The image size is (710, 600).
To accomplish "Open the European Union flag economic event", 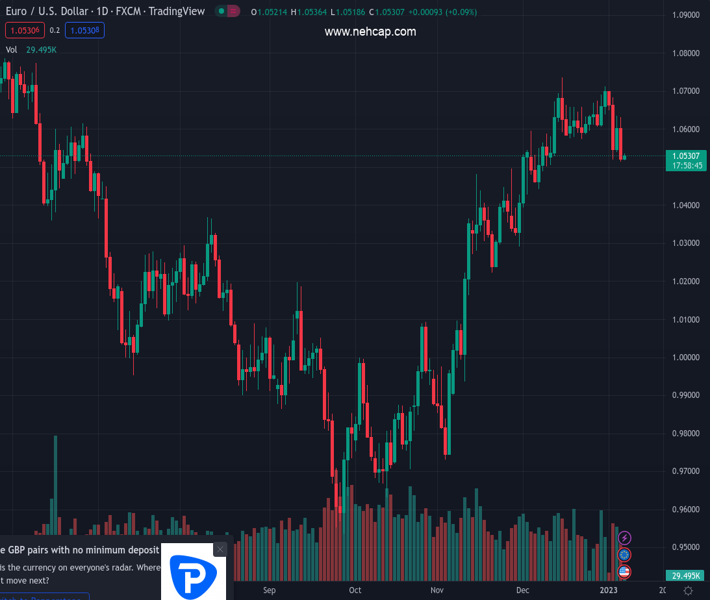I will [x=625, y=555].
